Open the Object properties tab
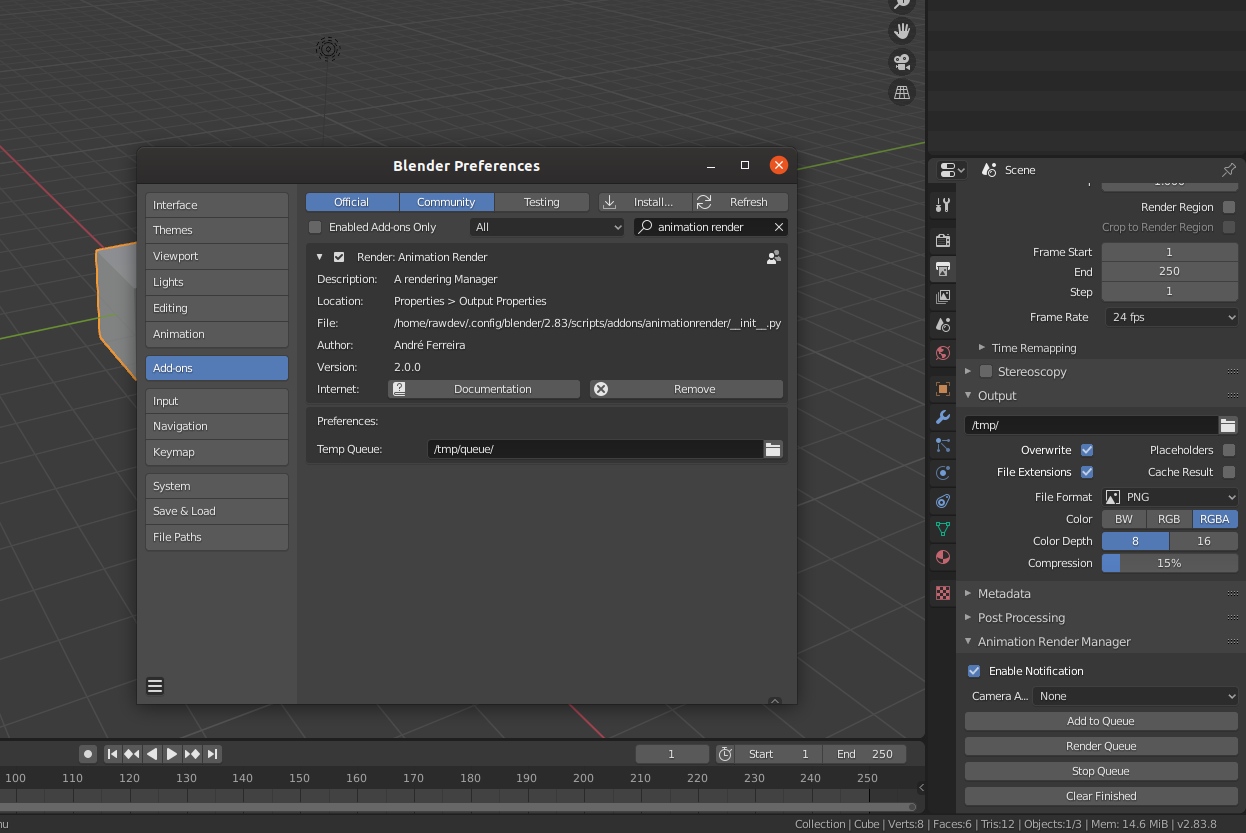 pyautogui.click(x=942, y=388)
